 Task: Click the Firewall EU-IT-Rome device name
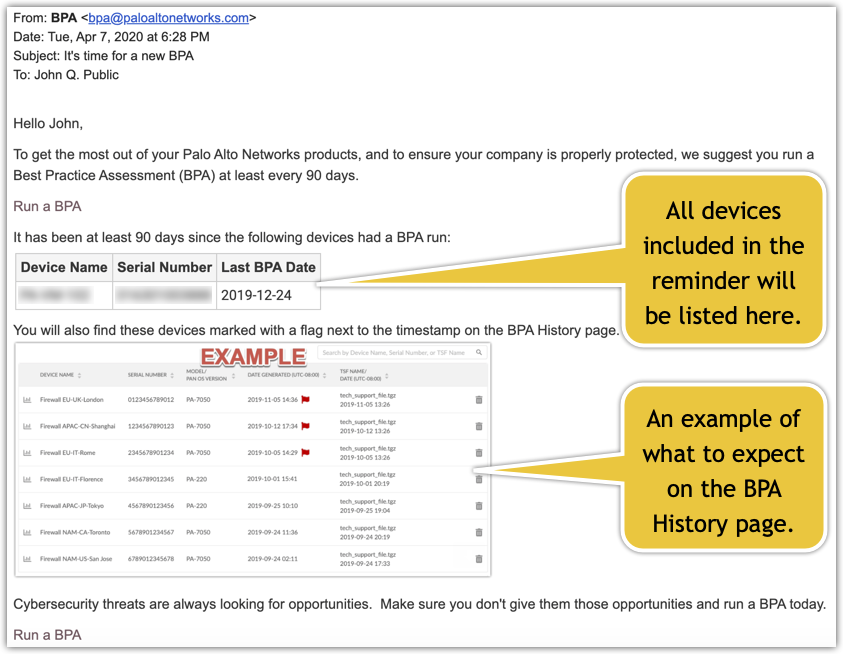click(68, 453)
